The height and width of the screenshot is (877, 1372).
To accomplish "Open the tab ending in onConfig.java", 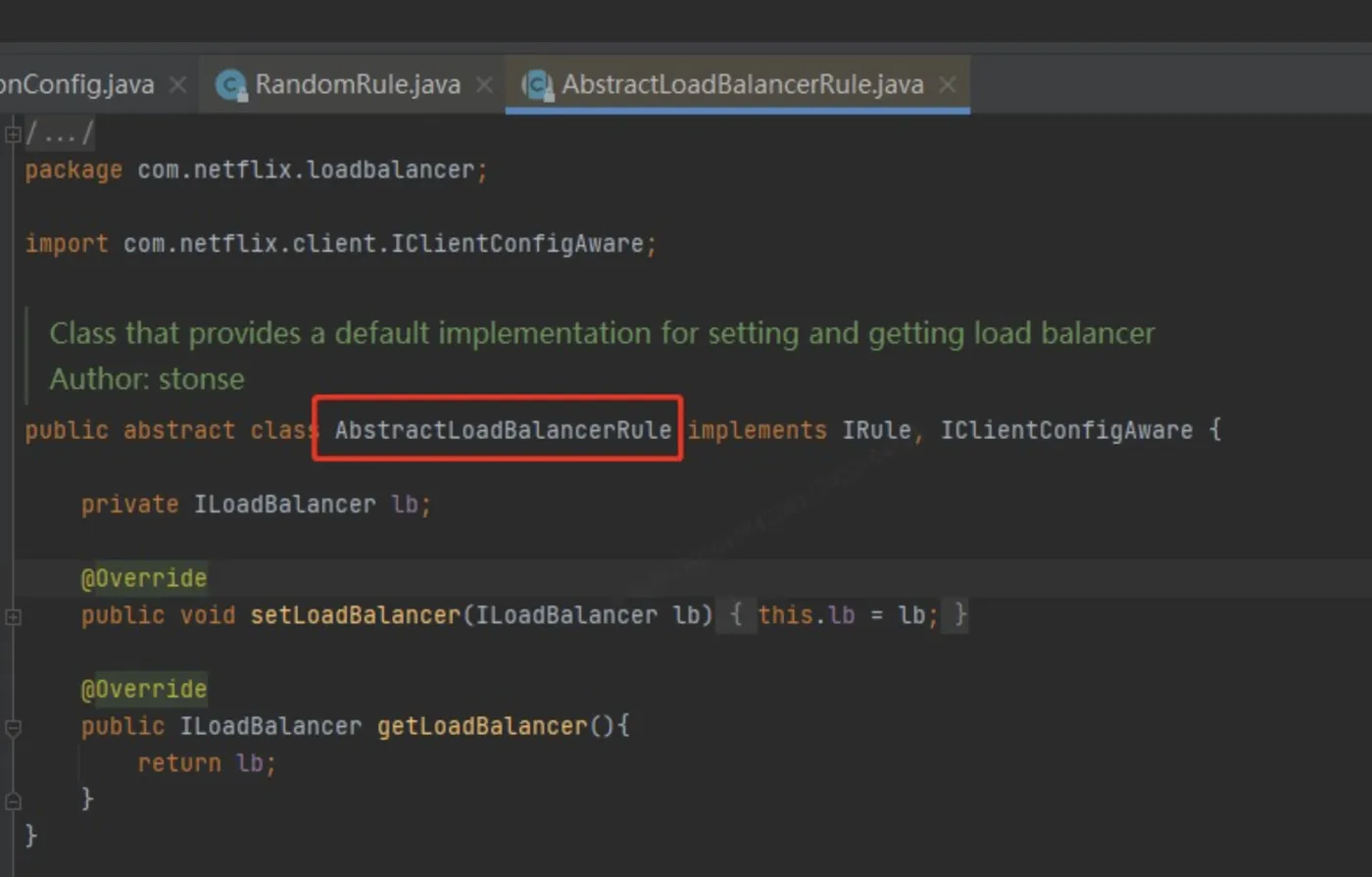I will [x=77, y=84].
